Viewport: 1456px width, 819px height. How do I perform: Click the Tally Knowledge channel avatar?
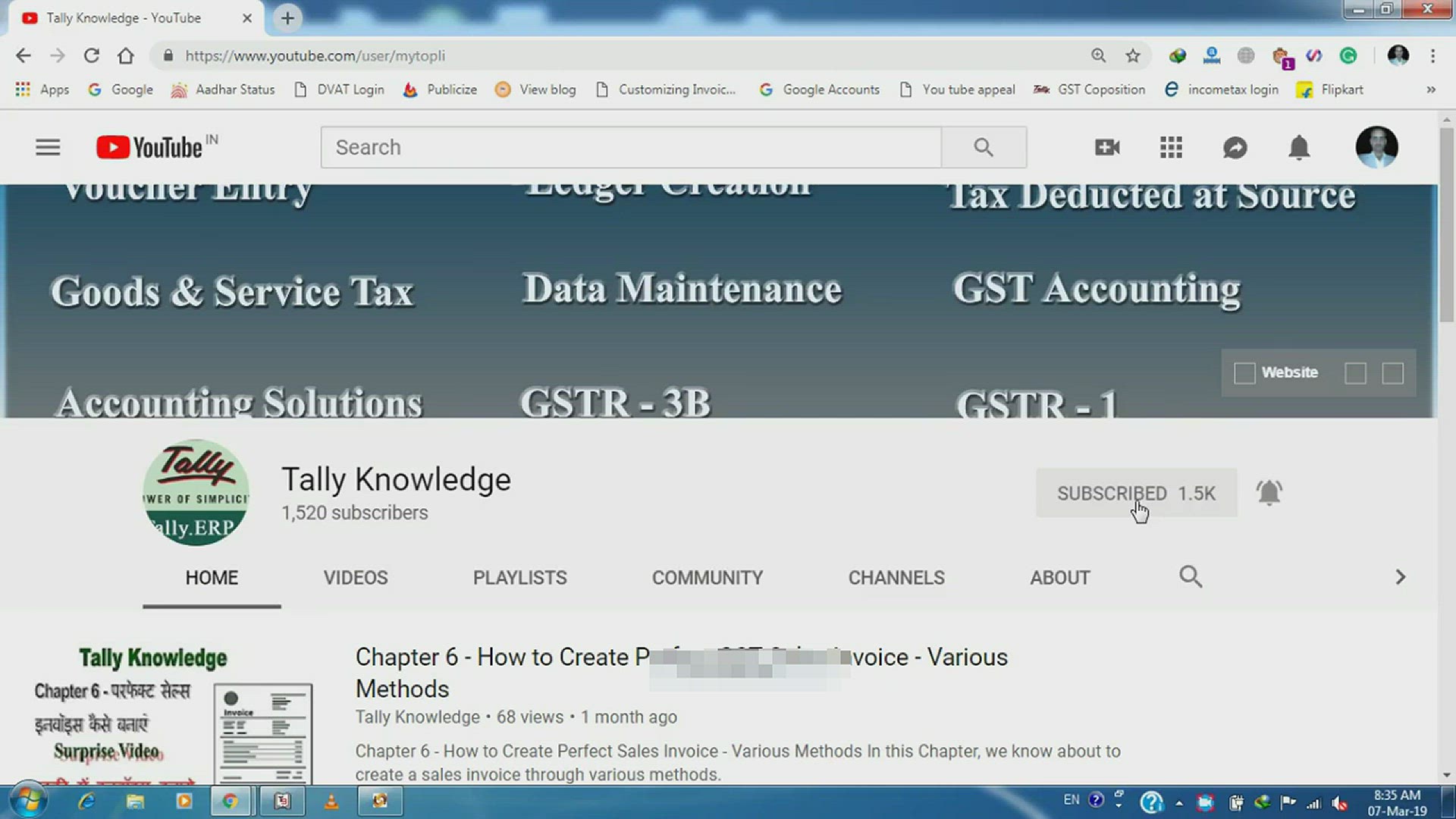(x=196, y=493)
